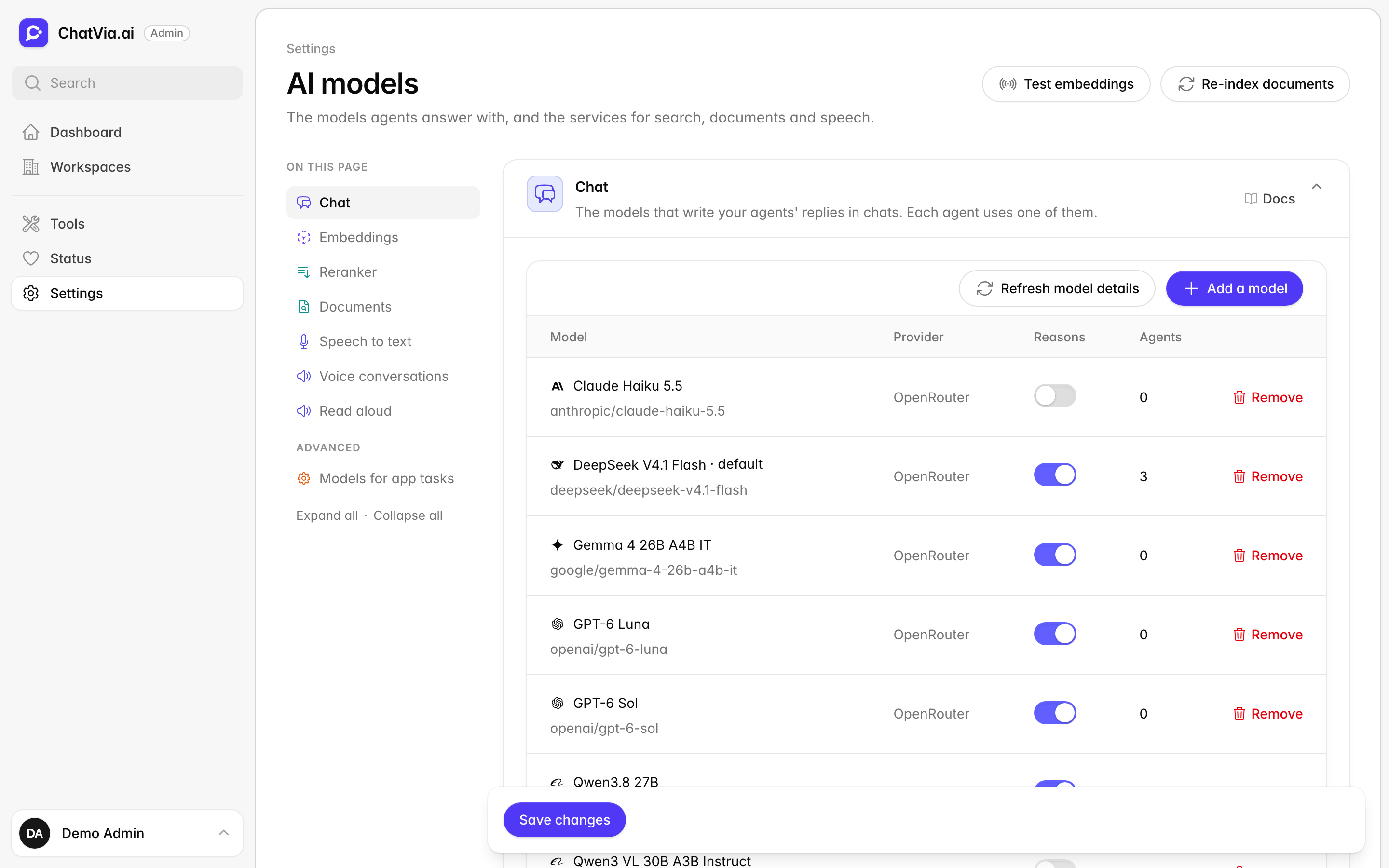
Task: Click the Status heart icon
Action: coord(31,258)
